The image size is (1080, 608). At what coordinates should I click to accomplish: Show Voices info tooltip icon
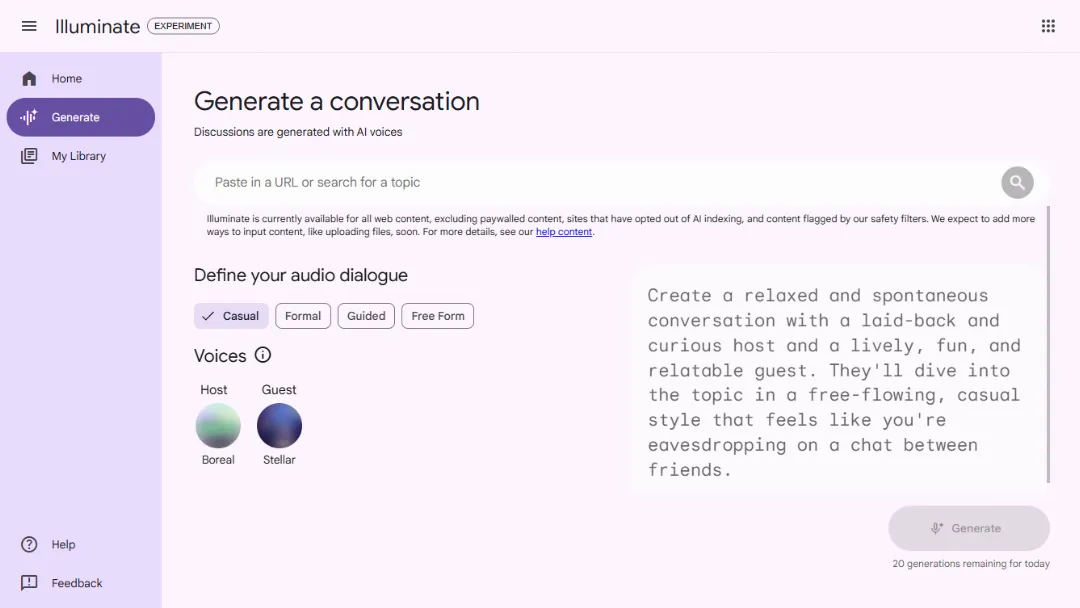pyautogui.click(x=262, y=355)
